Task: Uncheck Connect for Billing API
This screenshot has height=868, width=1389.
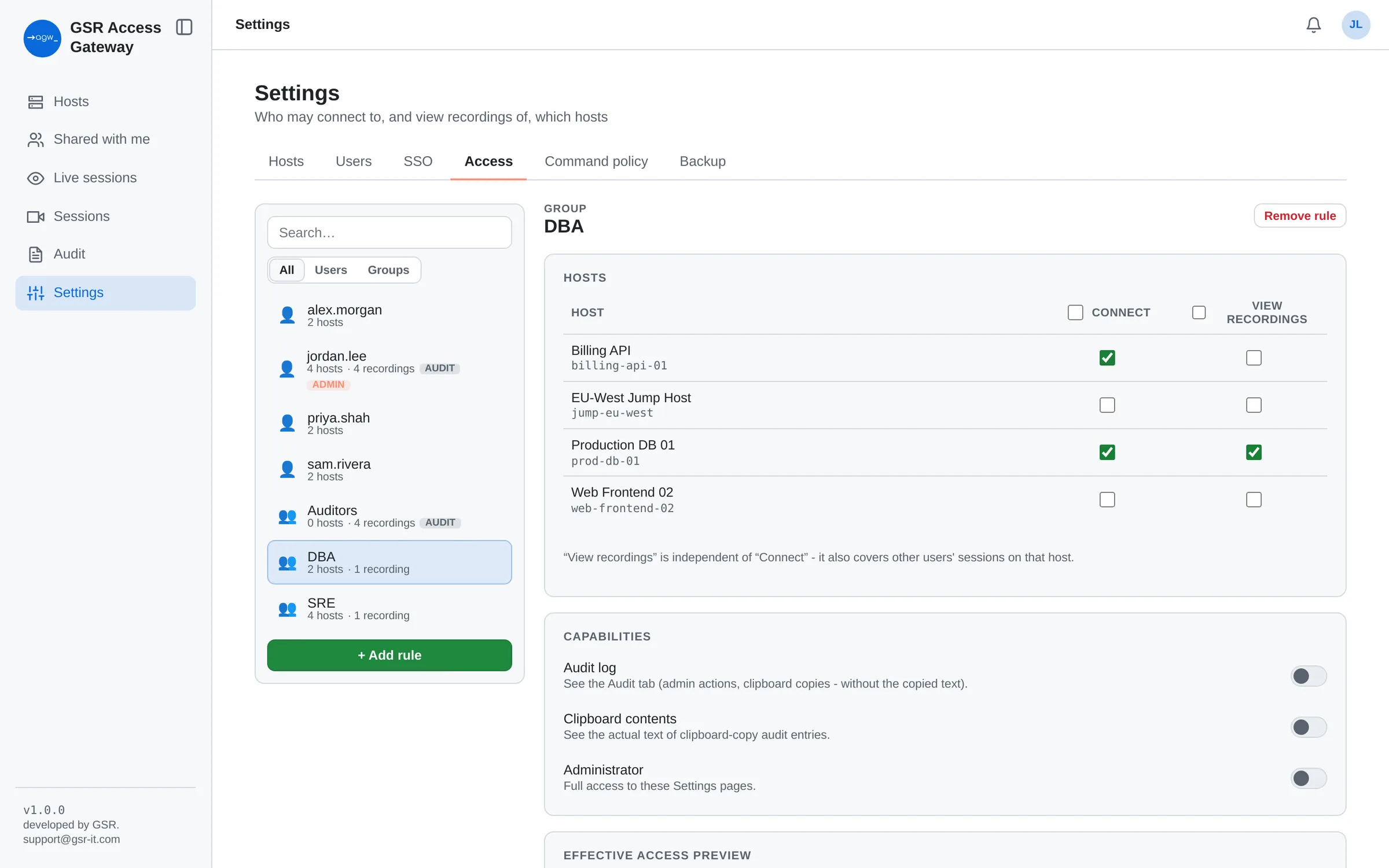Action: click(x=1107, y=358)
